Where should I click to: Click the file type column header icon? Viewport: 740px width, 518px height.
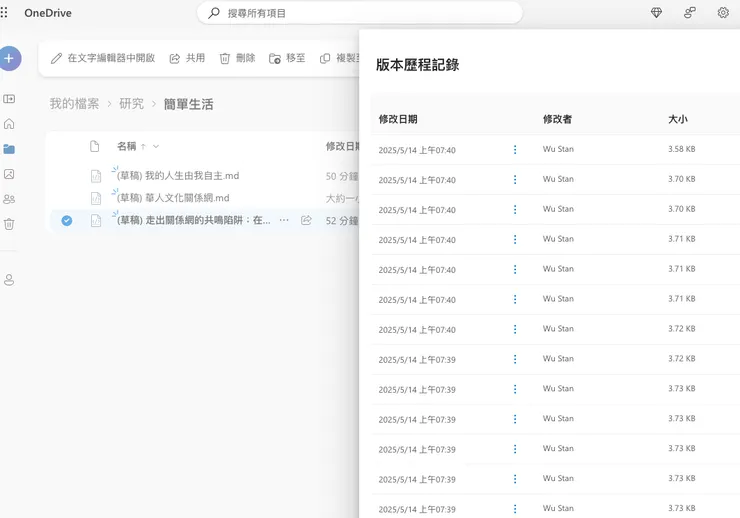[x=94, y=146]
